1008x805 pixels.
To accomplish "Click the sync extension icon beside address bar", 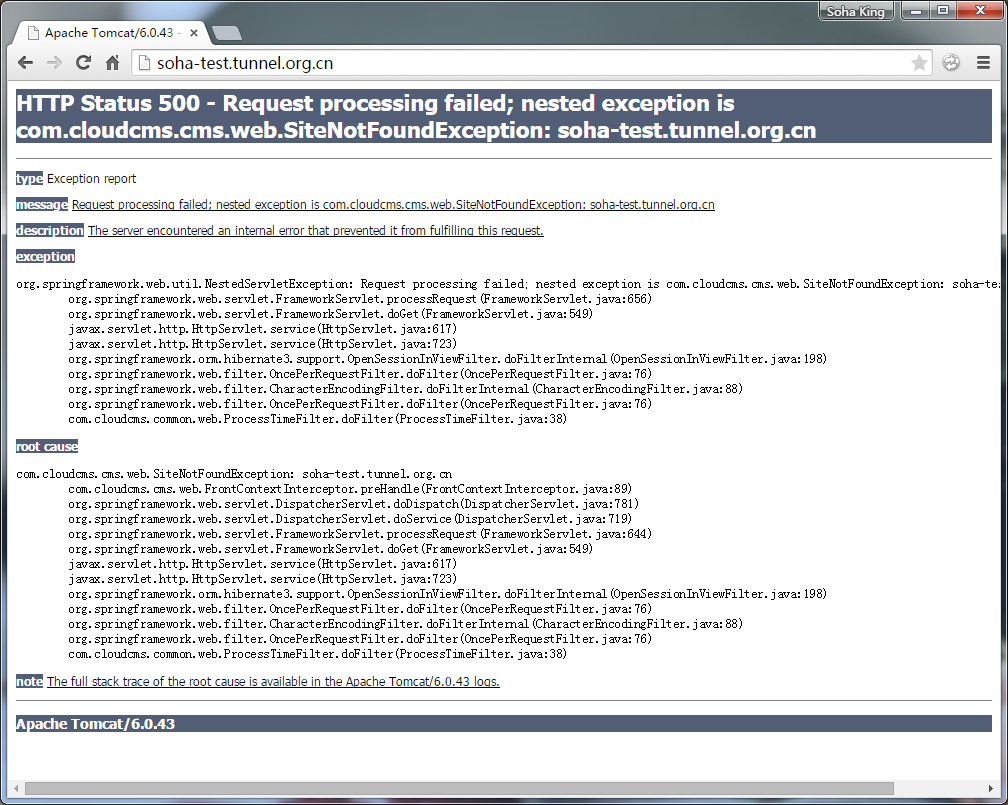I will [x=951, y=62].
